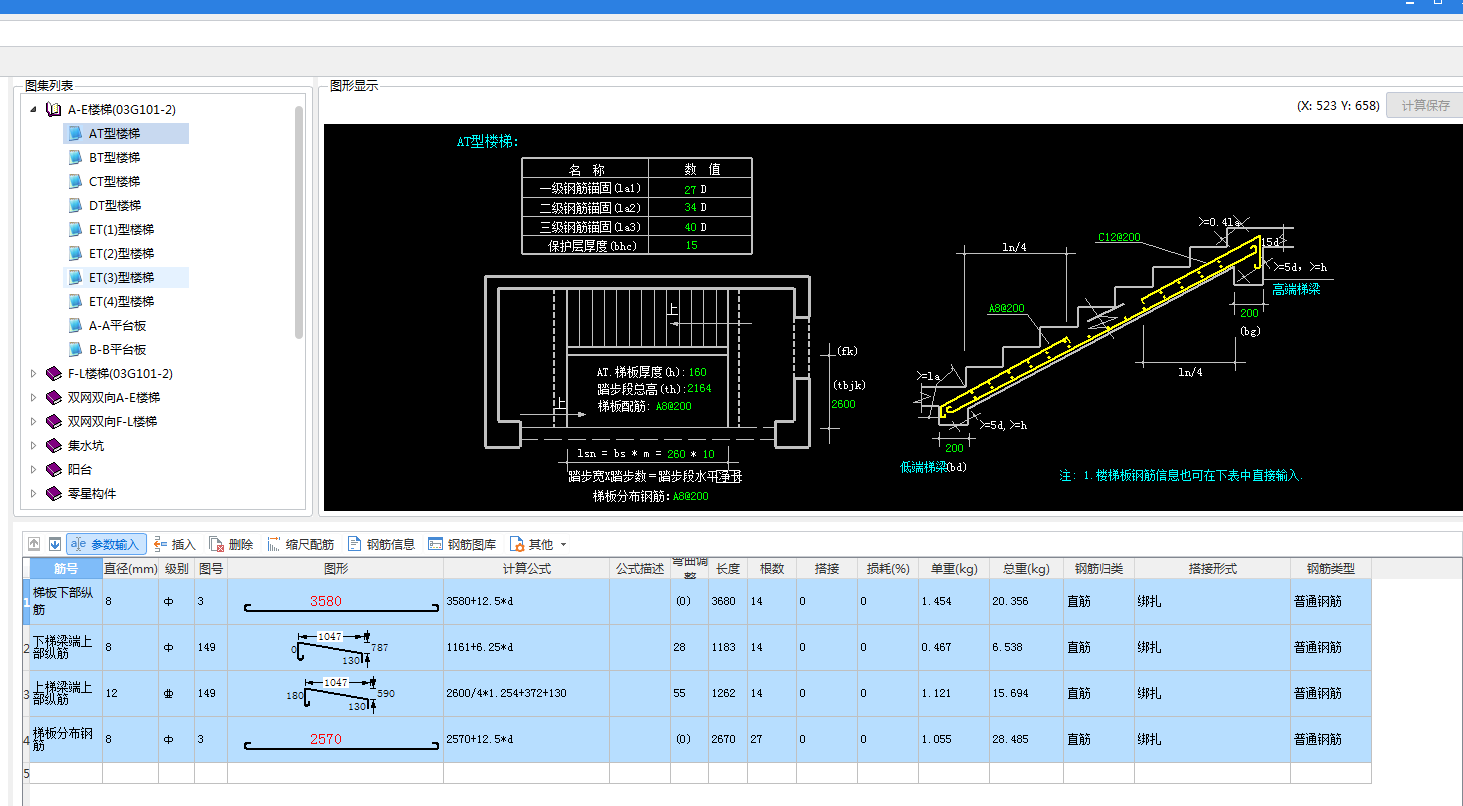Select CT型楼梯 tree item
1463x806 pixels.
tap(114, 182)
